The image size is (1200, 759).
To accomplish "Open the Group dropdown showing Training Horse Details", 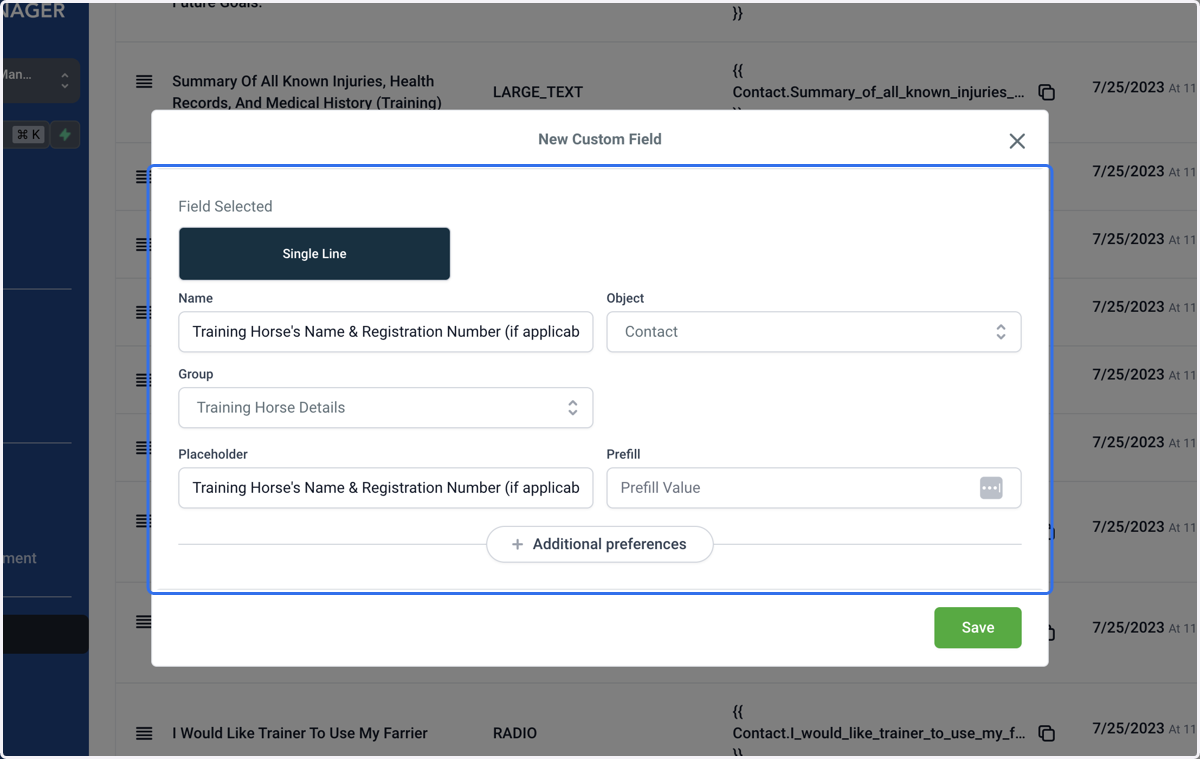I will [386, 408].
